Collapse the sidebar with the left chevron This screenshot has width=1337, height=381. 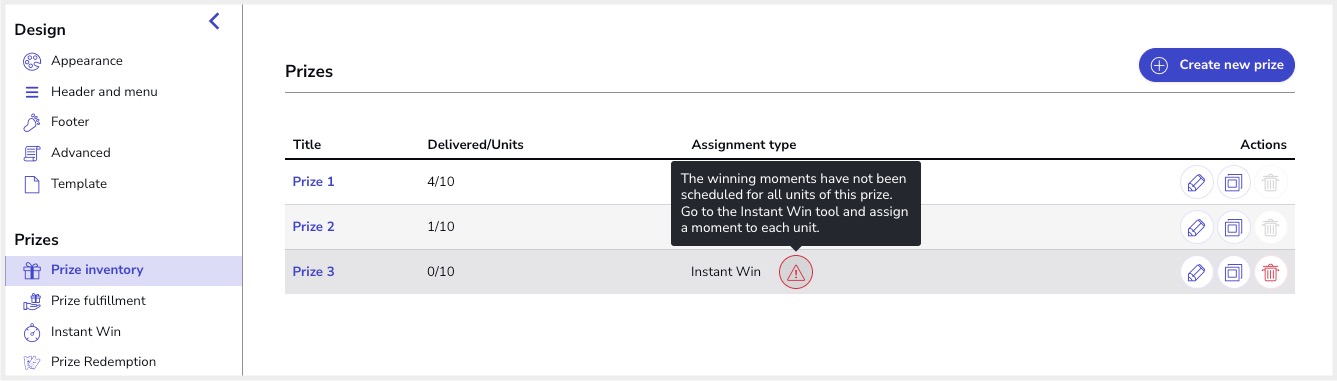214,21
